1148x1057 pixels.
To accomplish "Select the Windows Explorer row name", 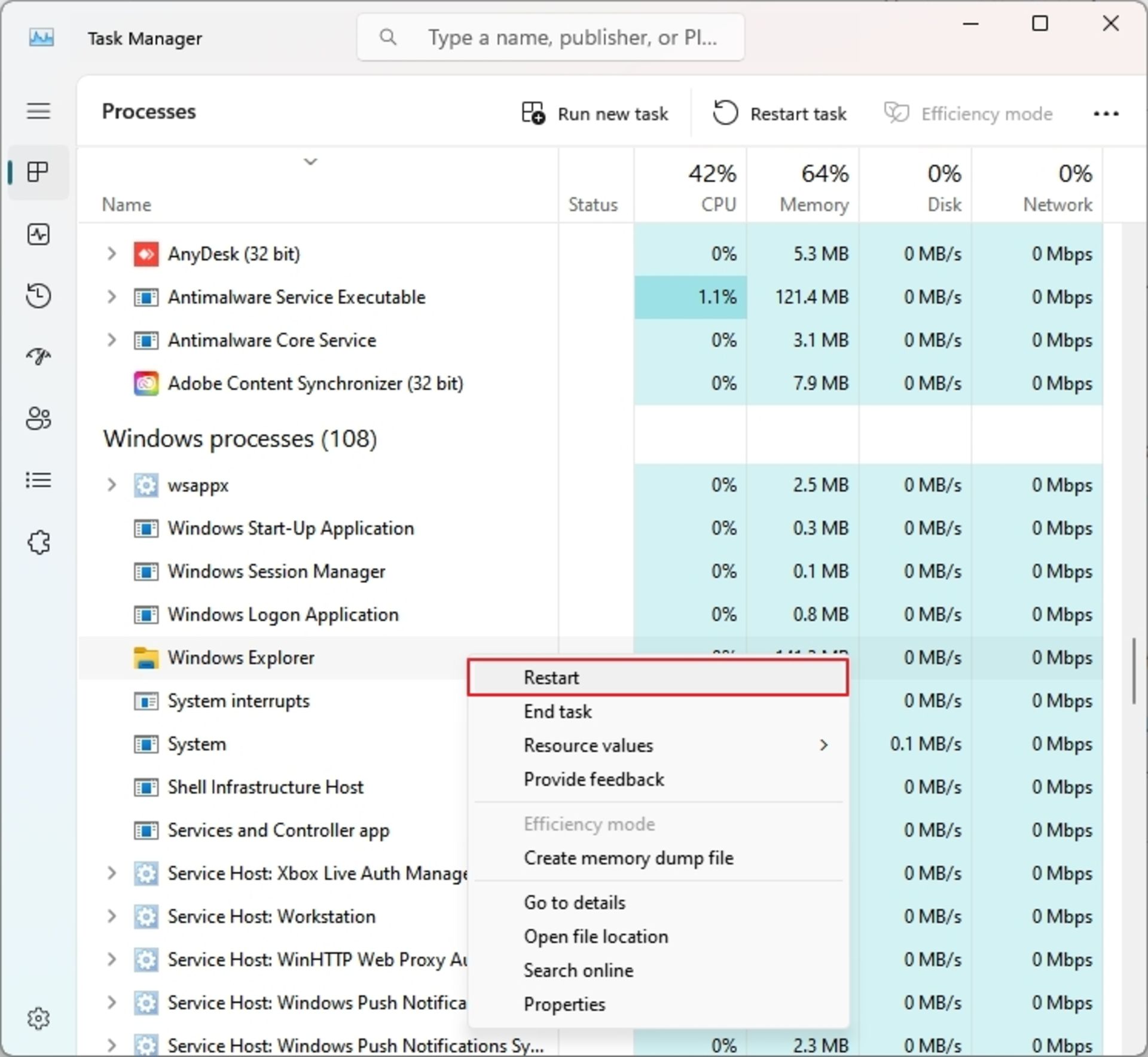I will pos(241,658).
